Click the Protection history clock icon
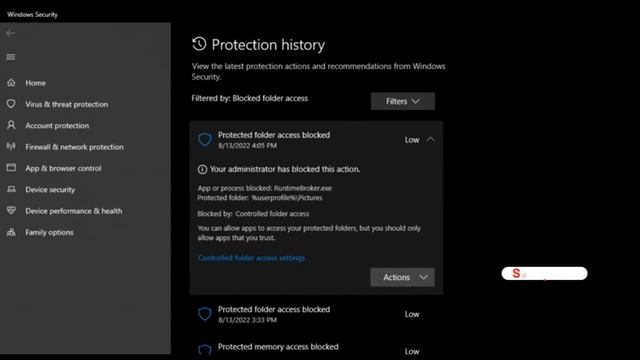The image size is (640, 360). (199, 44)
